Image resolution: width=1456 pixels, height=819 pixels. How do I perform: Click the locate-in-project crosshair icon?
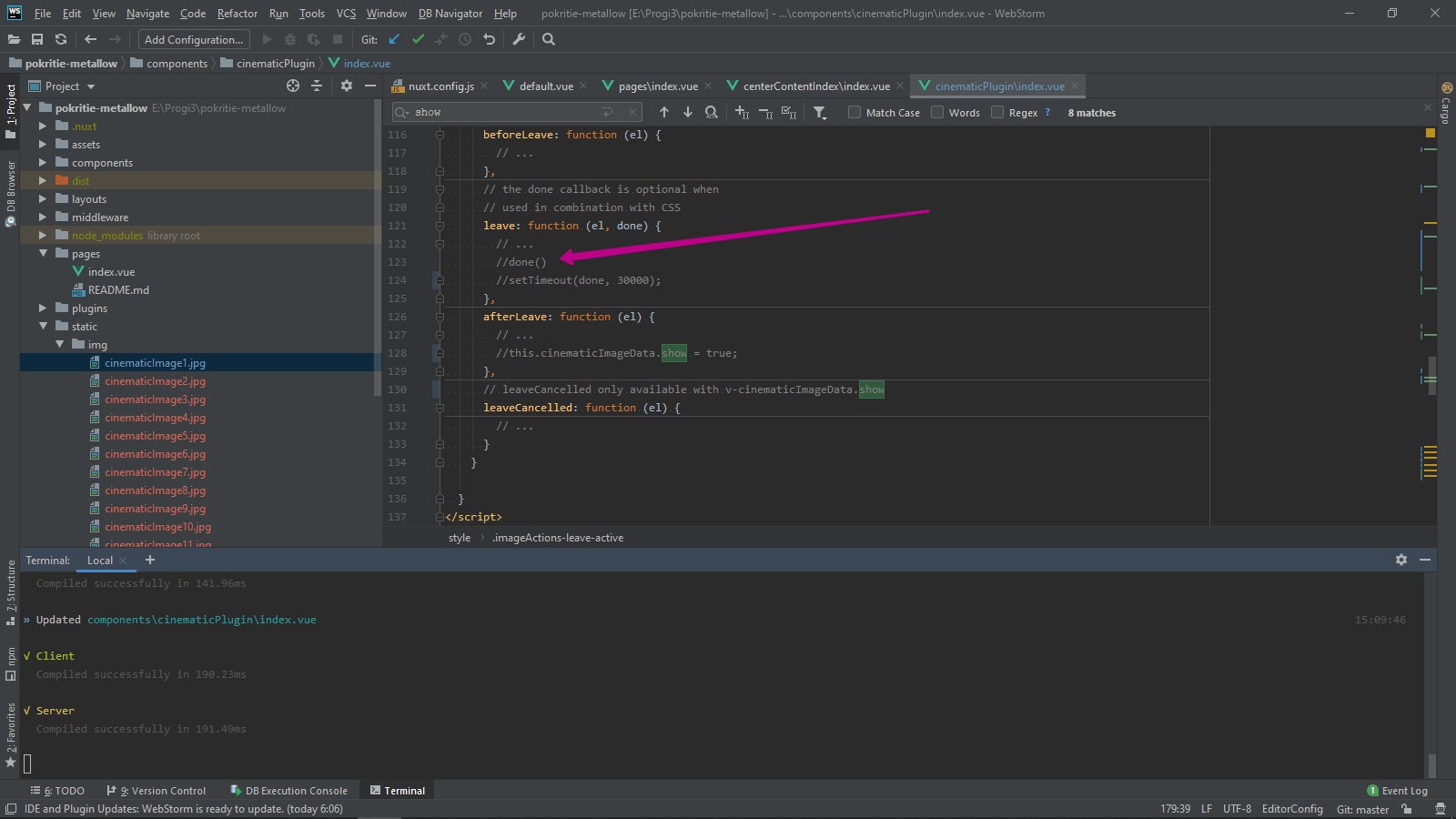click(x=293, y=86)
